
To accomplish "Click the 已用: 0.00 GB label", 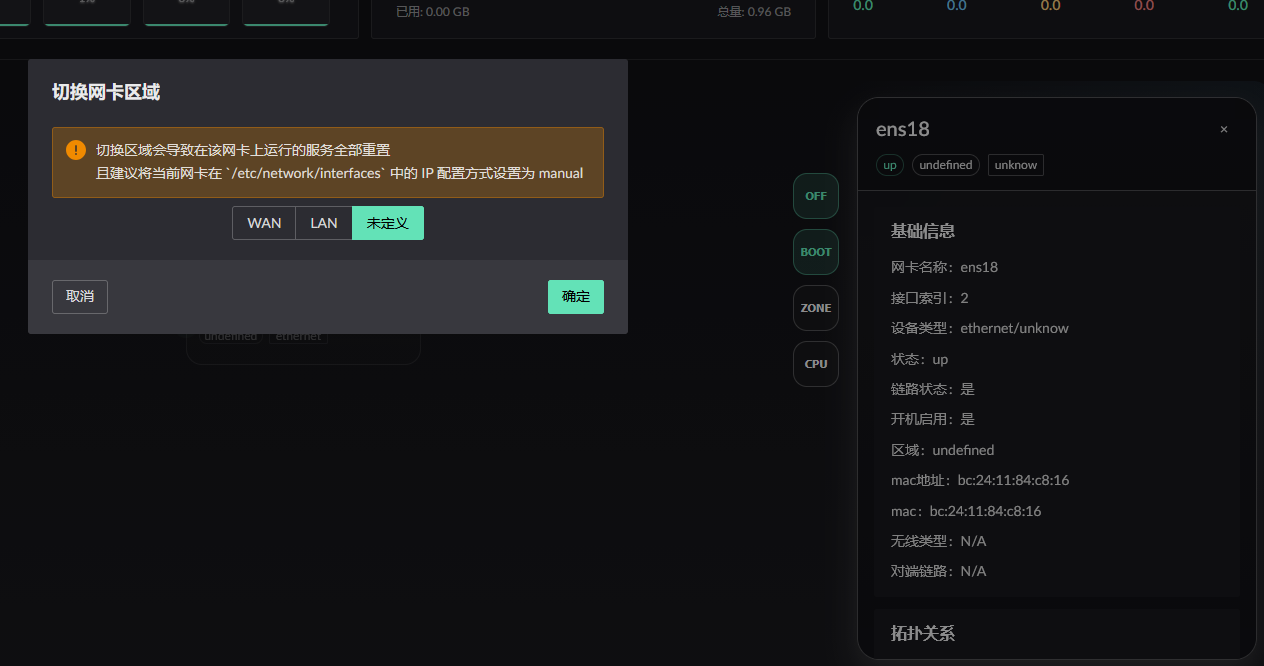I will pos(433,12).
